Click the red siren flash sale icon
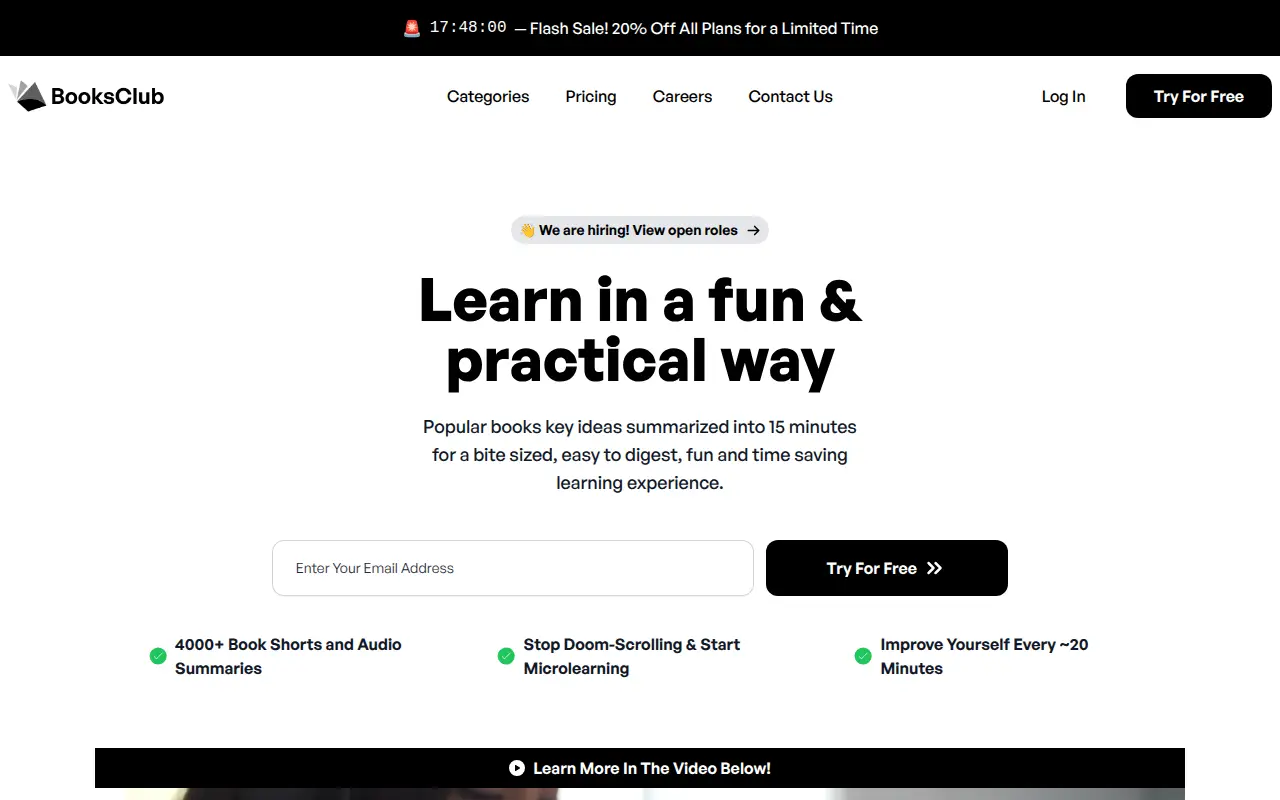Screen dimensions: 1280x800 pyautogui.click(x=412, y=28)
